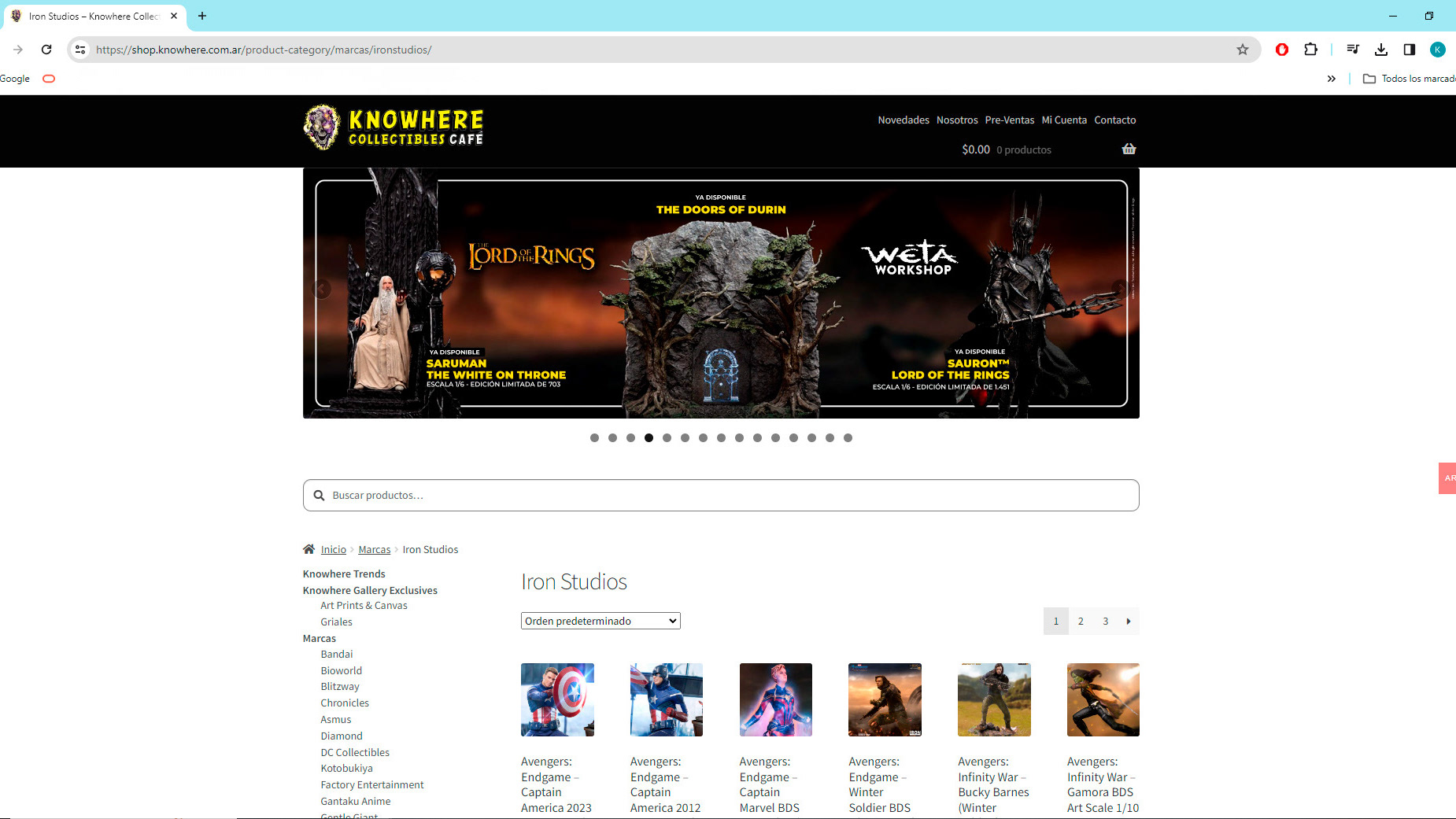The height and width of the screenshot is (819, 1456).
Task: Open Chronicles brand link
Action: pyautogui.click(x=345, y=703)
